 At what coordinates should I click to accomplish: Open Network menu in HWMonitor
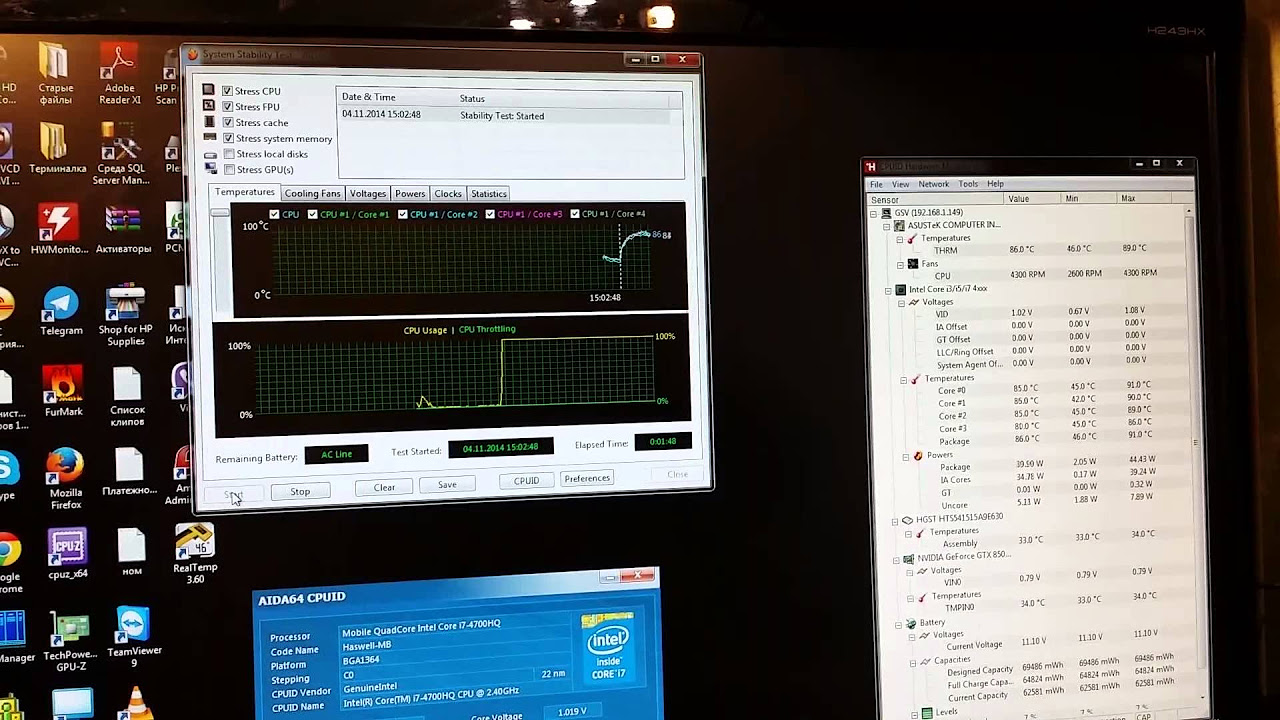tap(934, 184)
